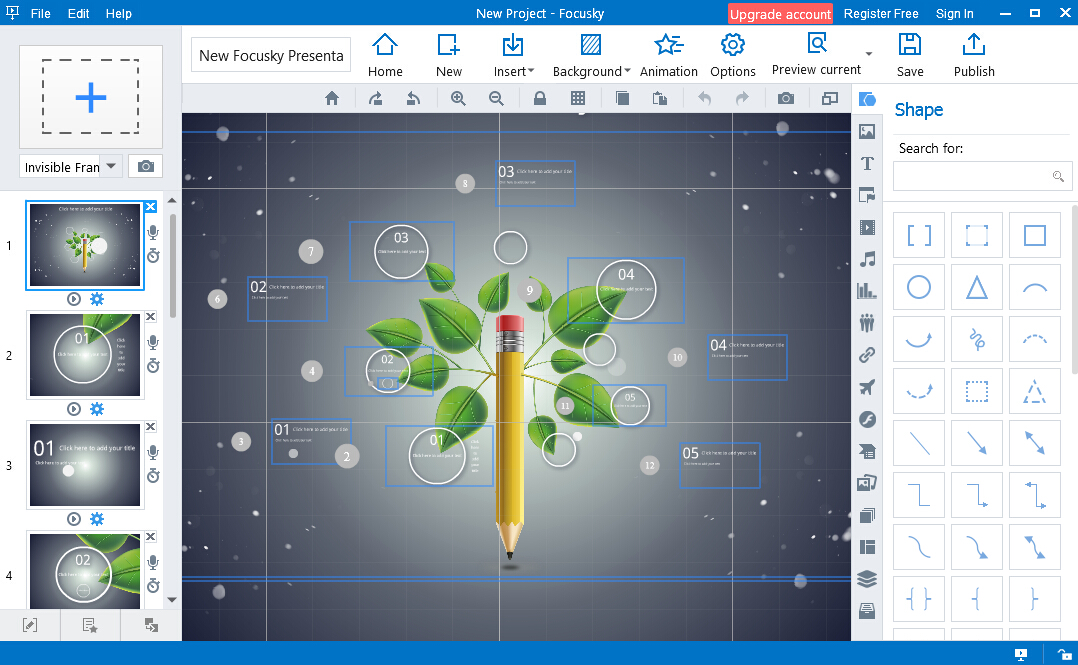Open the Shape panel in the sidebar

[x=867, y=99]
